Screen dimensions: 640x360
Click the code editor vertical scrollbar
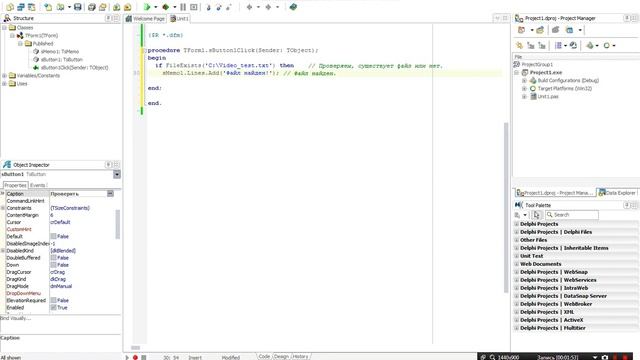(x=506, y=208)
